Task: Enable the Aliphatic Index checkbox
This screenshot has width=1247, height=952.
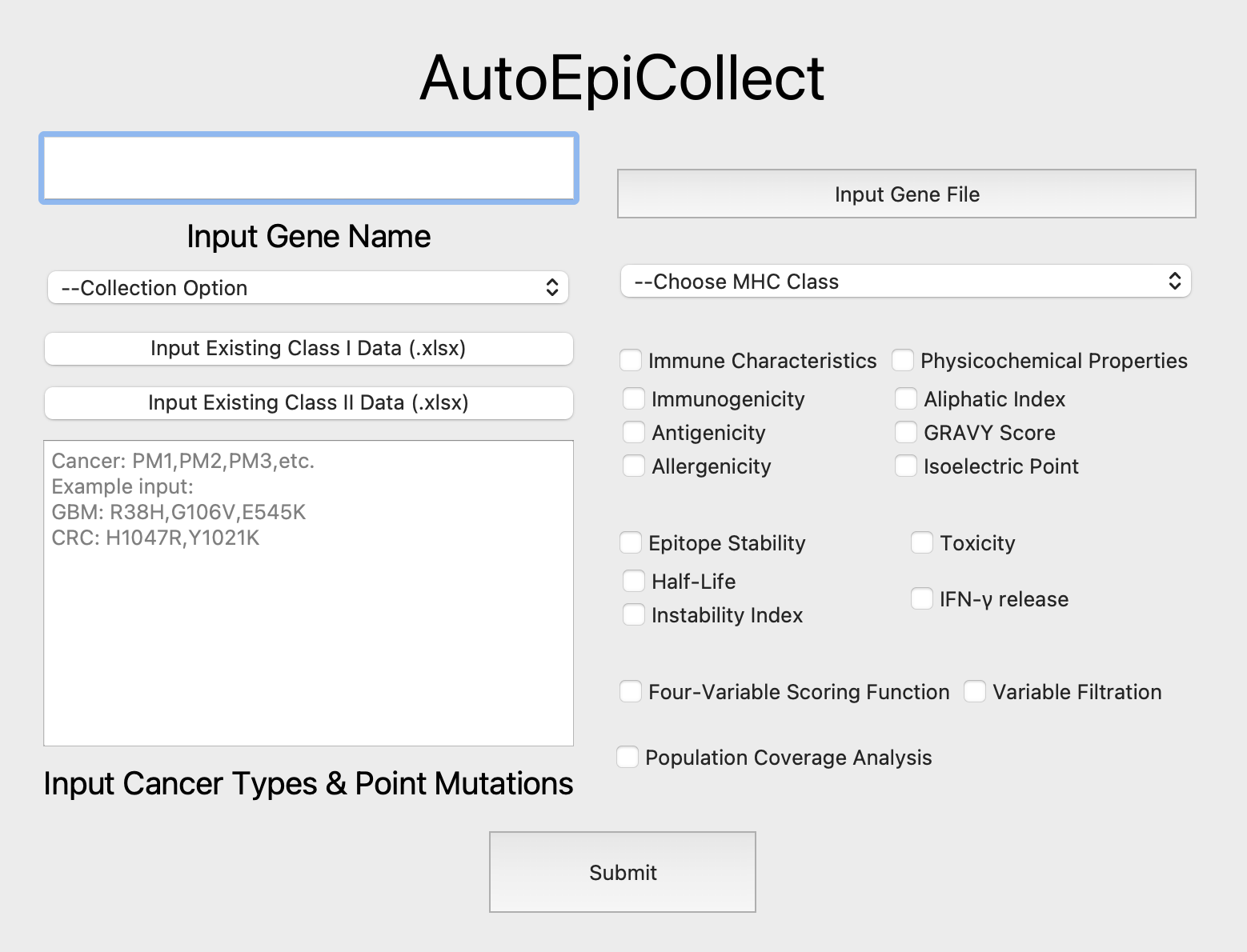Action: click(x=906, y=398)
